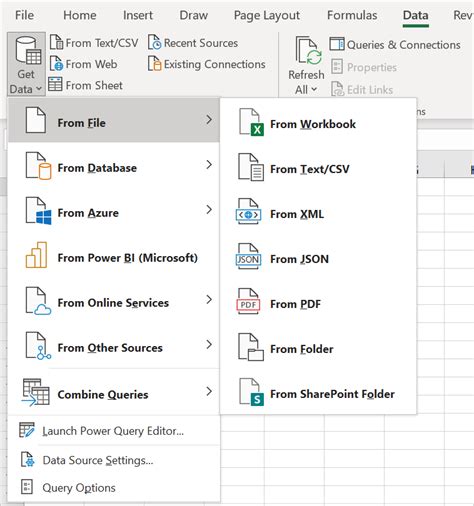Click the Edit Links button
The image size is (474, 506).
click(x=362, y=89)
